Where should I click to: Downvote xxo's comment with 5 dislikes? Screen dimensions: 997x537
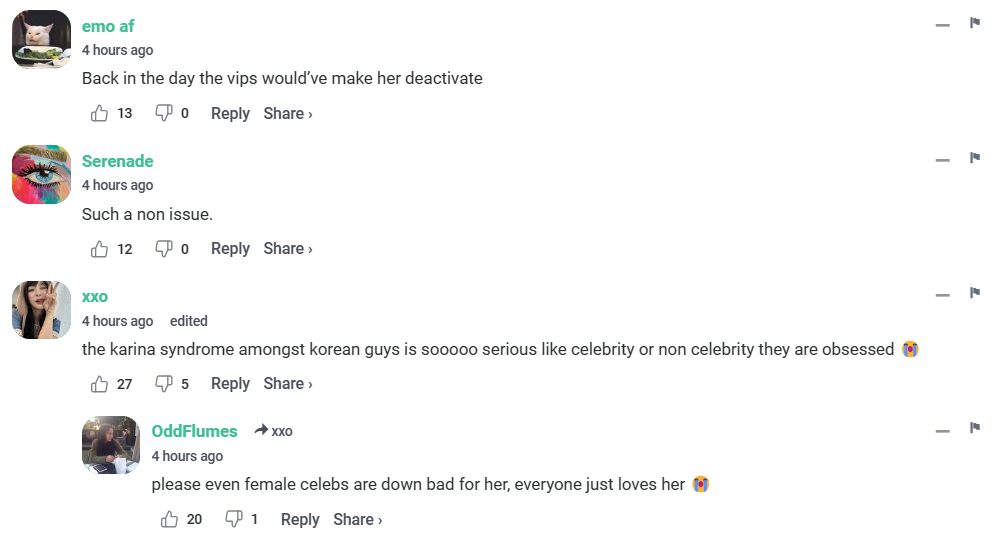pos(164,384)
